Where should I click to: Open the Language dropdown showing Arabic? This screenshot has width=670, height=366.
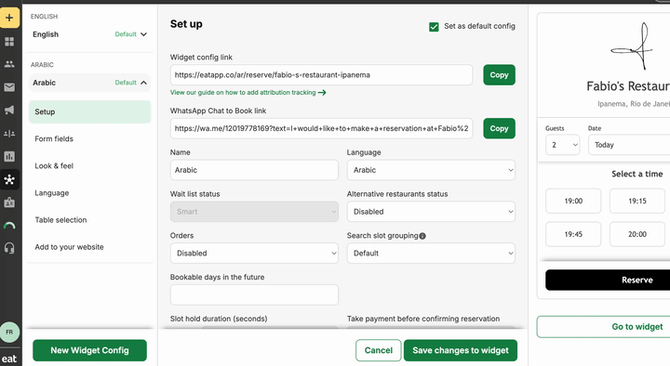click(431, 170)
